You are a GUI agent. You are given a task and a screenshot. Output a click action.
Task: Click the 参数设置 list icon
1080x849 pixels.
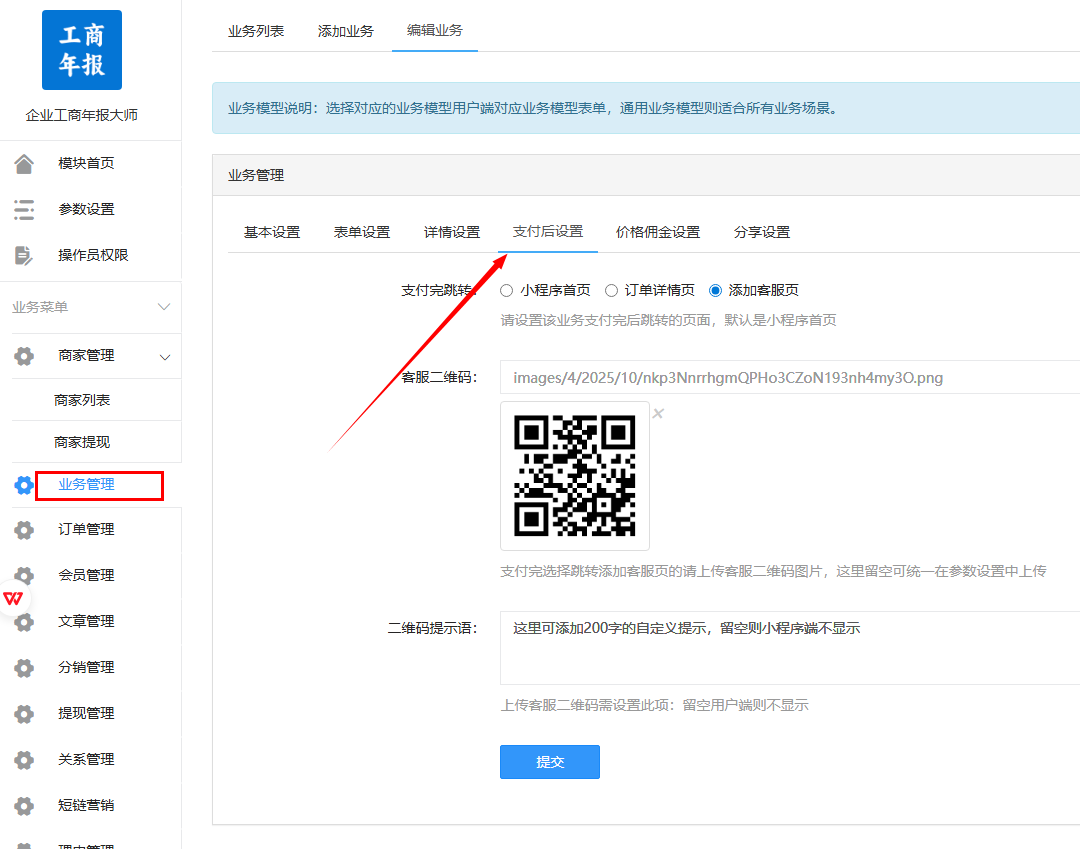click(x=24, y=209)
